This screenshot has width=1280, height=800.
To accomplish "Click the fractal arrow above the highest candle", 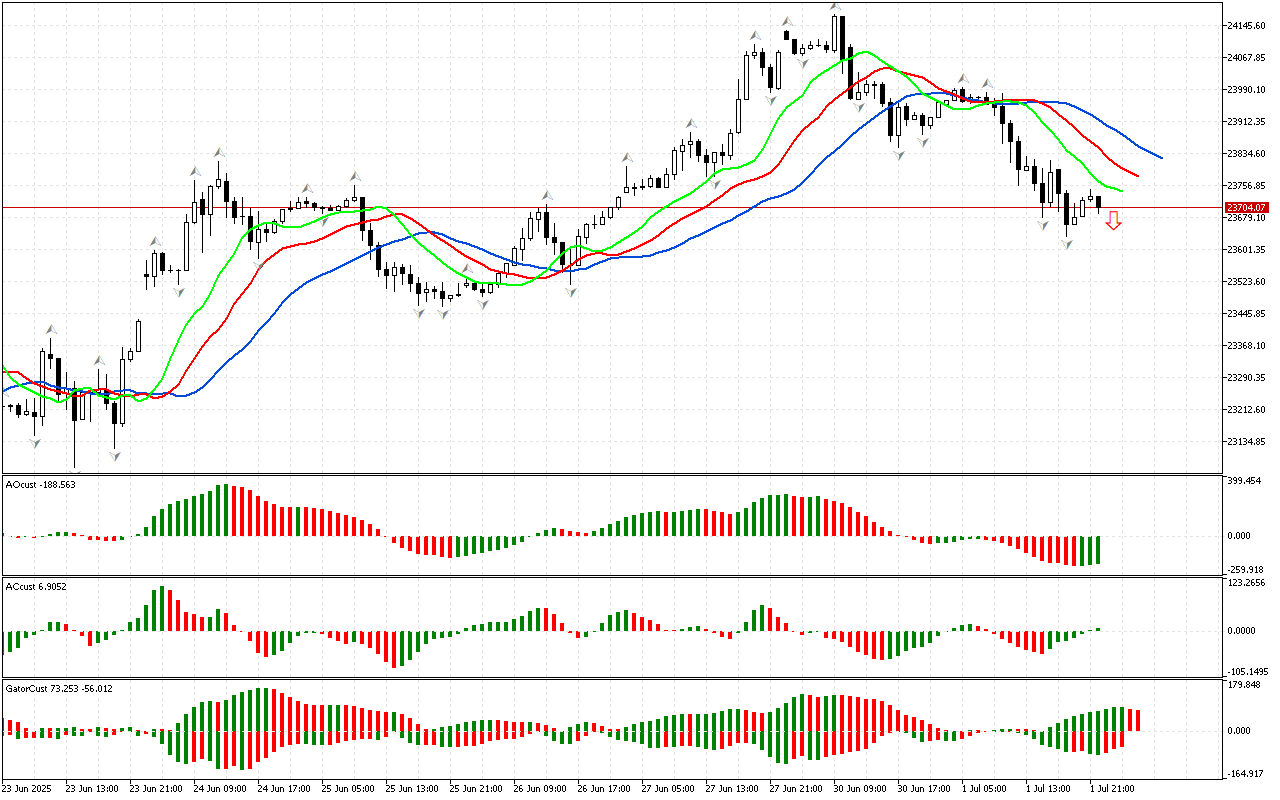I will click(x=835, y=8).
